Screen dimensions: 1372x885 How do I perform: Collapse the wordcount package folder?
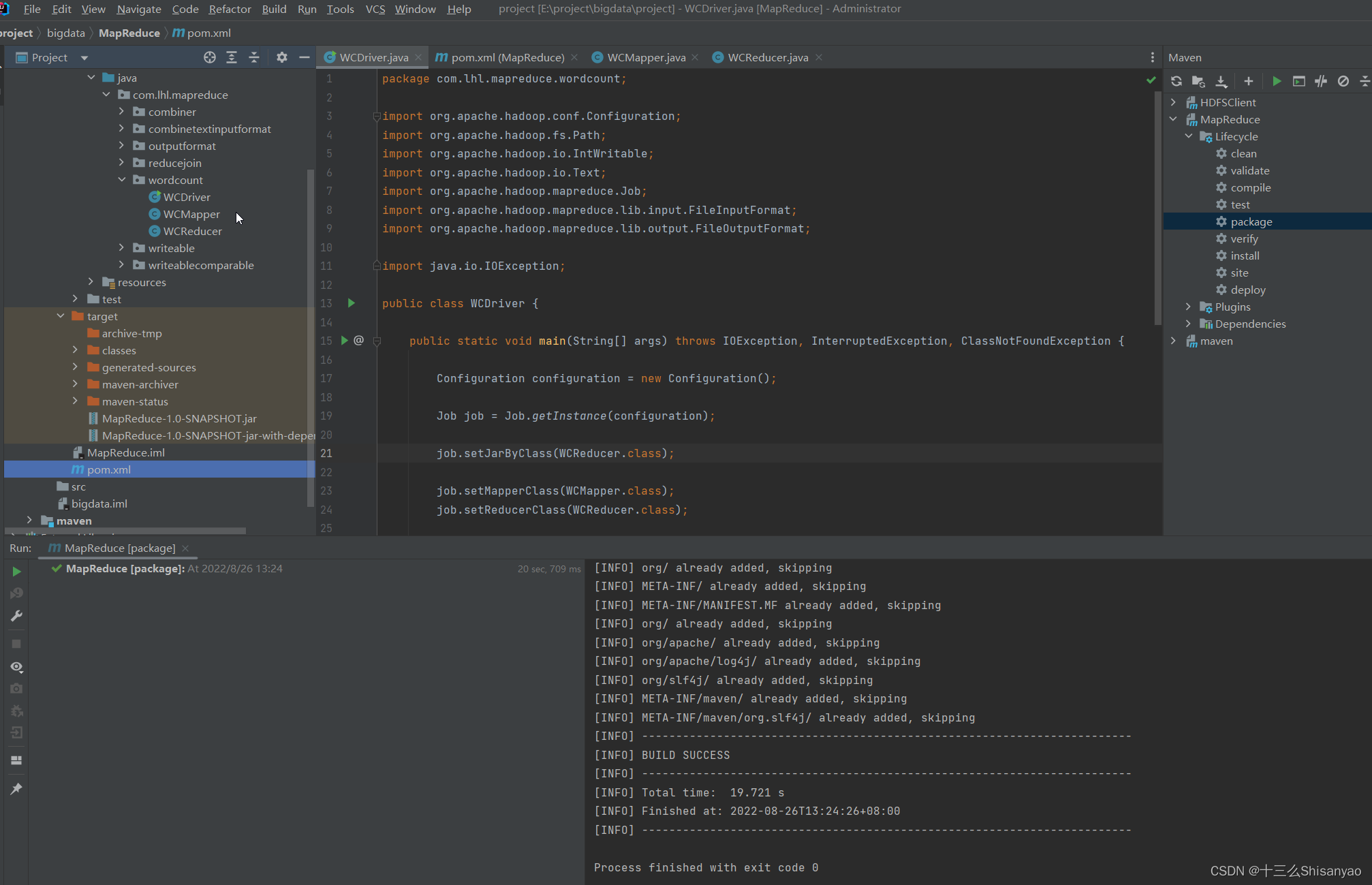tap(122, 180)
